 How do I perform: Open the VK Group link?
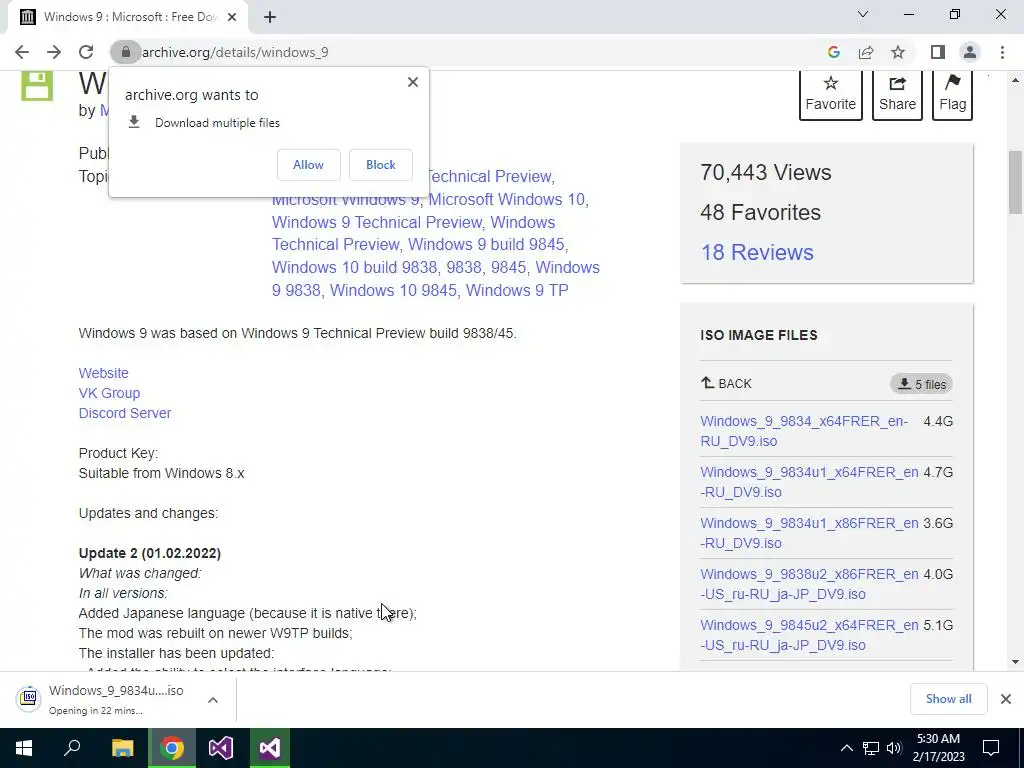click(x=109, y=393)
